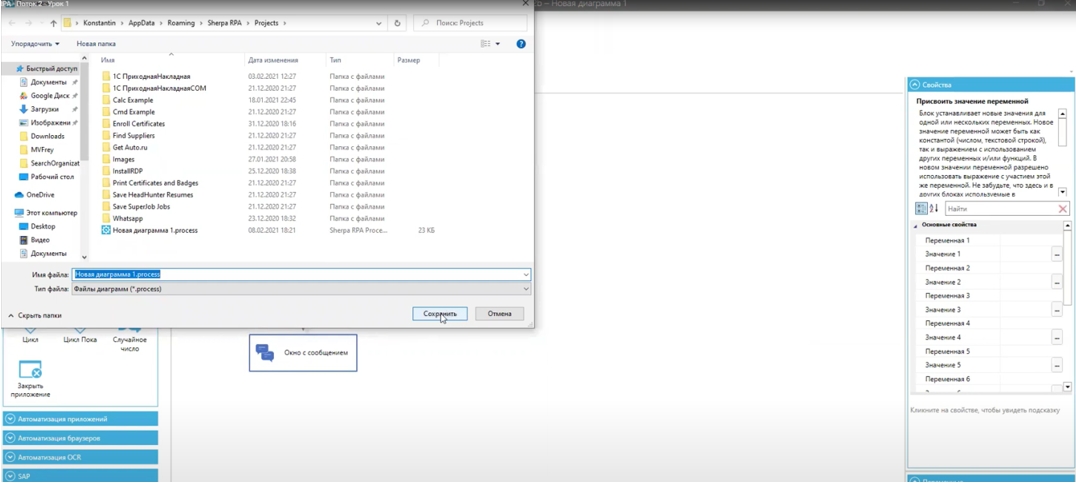Go up one folder level
Screen dimensions: 1076x483
(53, 23)
